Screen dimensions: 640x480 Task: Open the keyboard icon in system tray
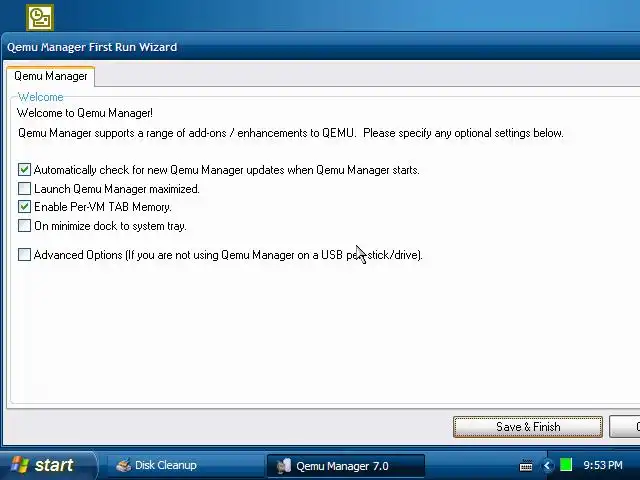coord(526,465)
